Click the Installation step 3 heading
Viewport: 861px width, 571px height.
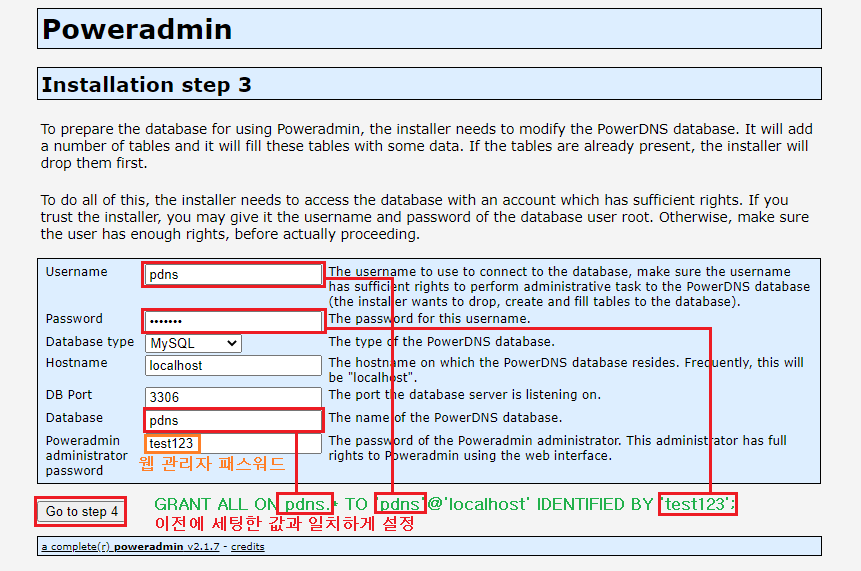[147, 85]
